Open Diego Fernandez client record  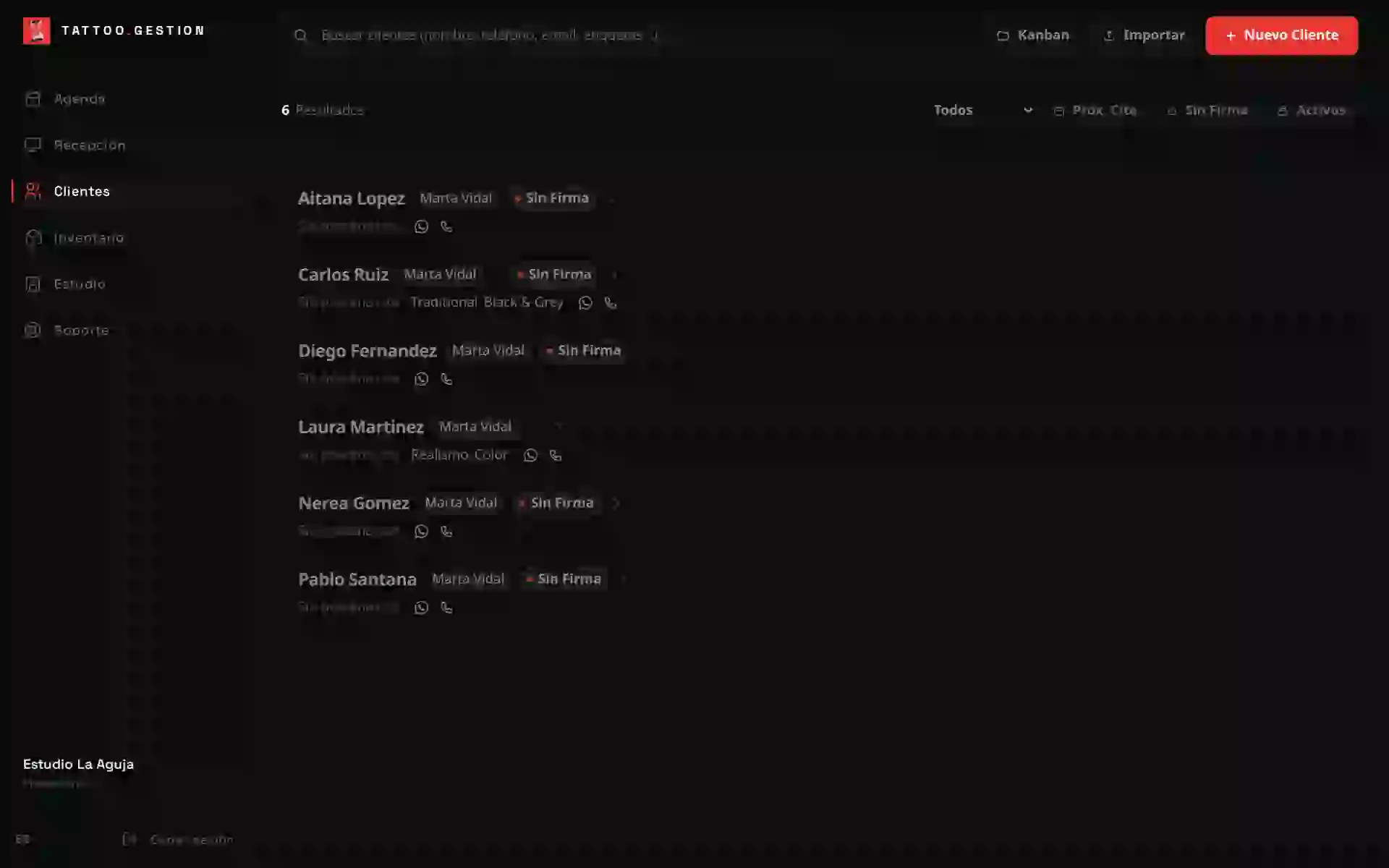point(368,351)
